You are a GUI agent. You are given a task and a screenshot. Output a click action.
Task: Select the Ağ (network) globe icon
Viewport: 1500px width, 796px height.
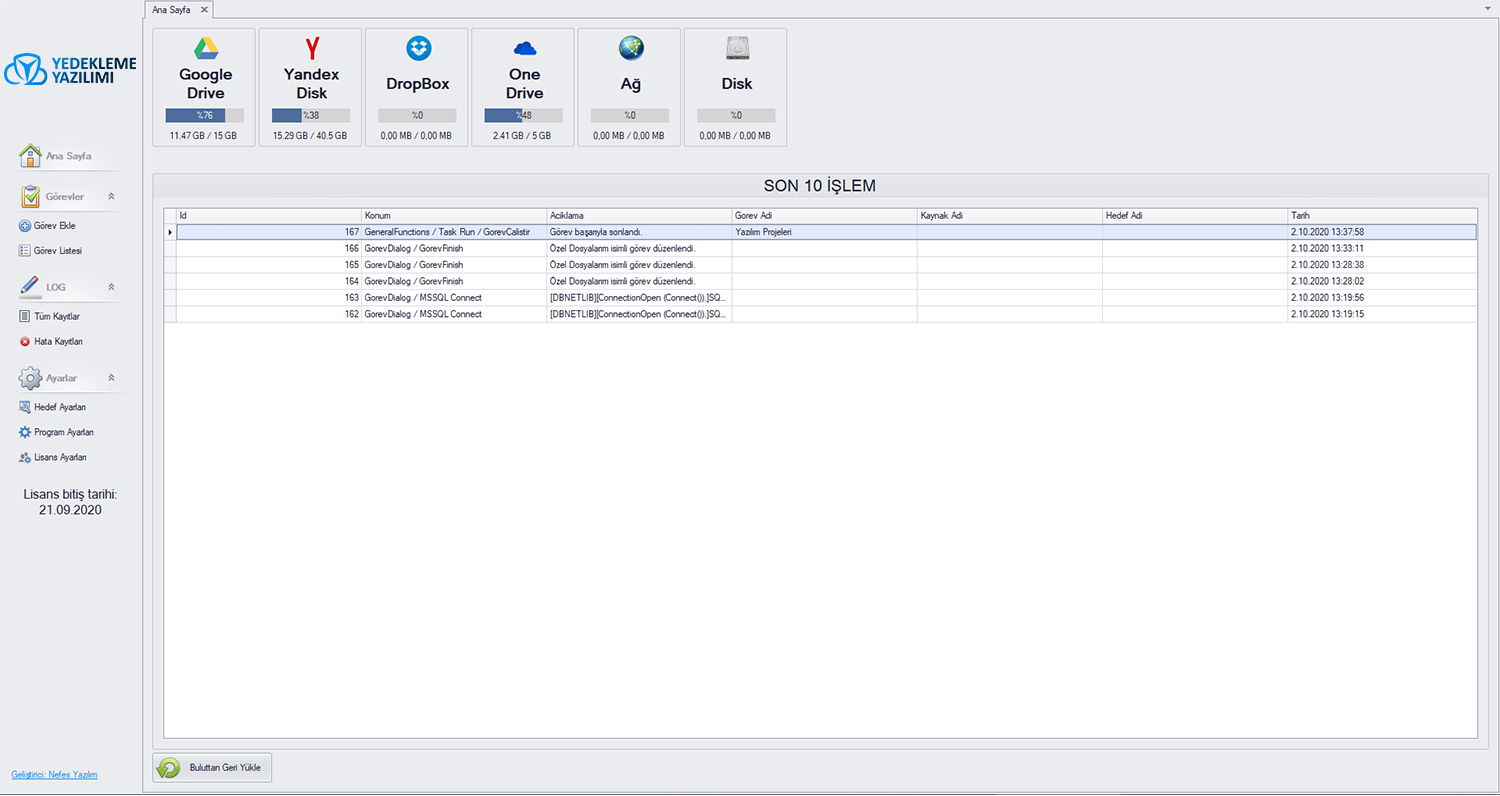tap(629, 46)
